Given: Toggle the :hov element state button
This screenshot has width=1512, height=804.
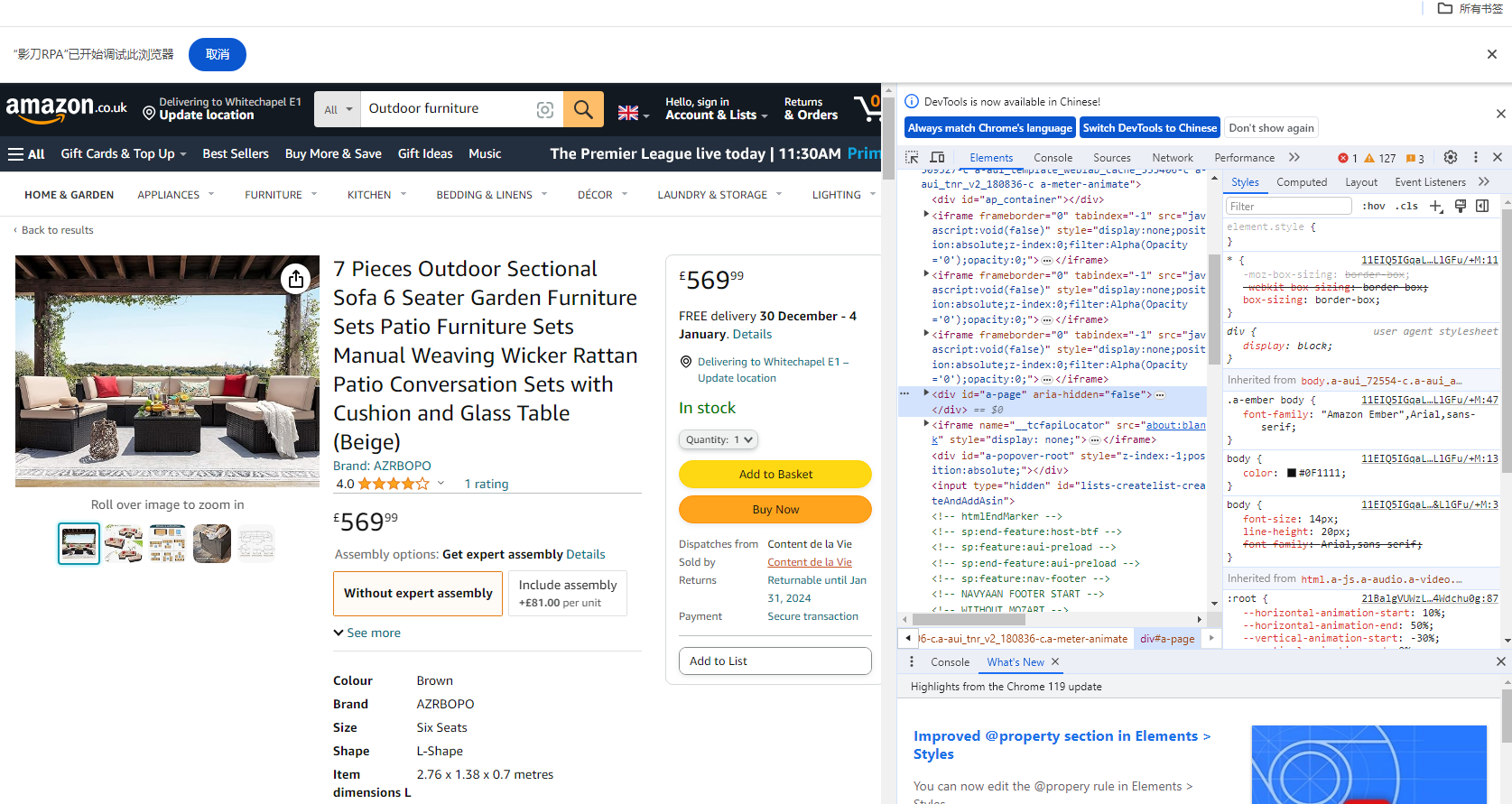Looking at the screenshot, I should (x=1373, y=206).
